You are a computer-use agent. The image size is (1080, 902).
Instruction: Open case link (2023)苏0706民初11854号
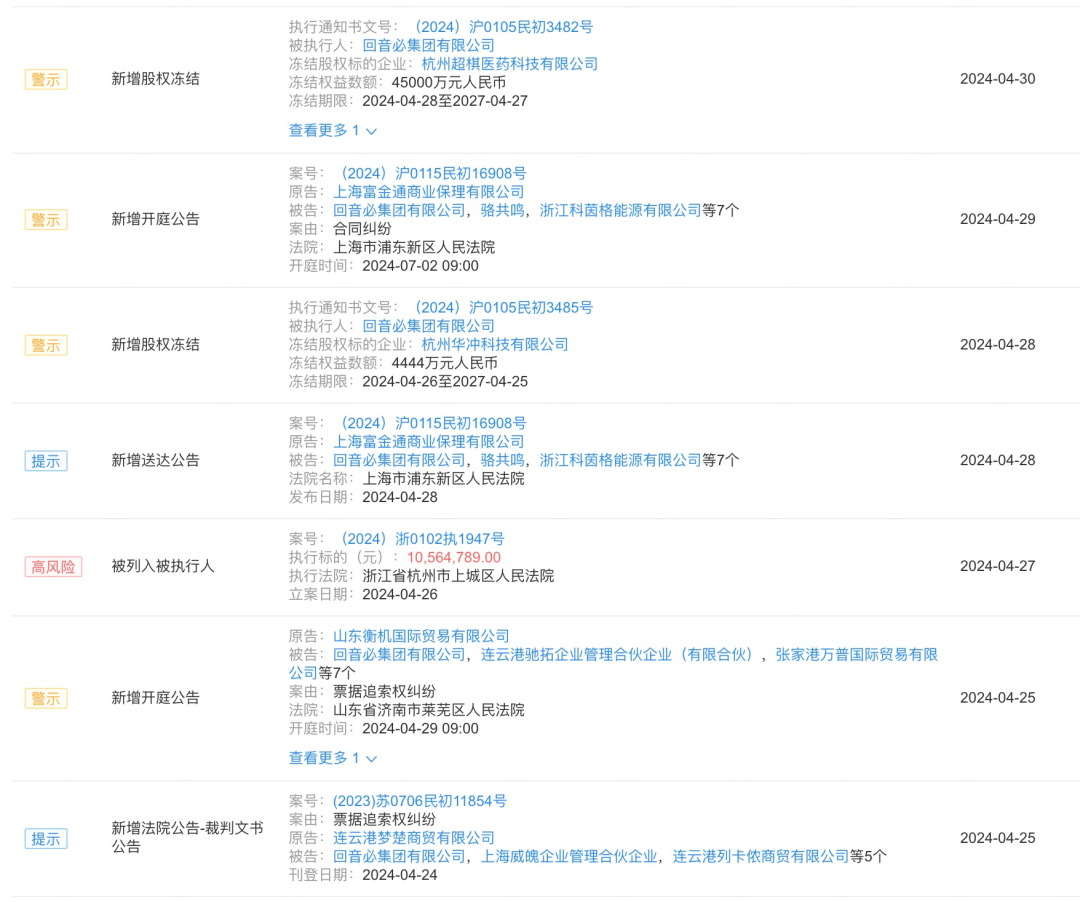tap(419, 801)
